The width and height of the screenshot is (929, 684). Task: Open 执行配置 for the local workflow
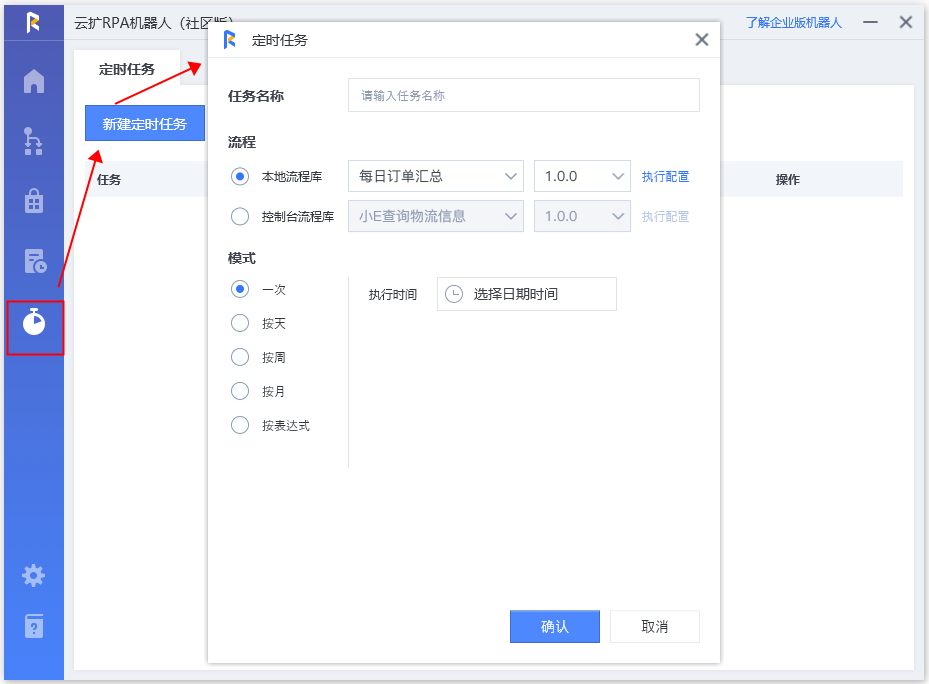pyautogui.click(x=665, y=177)
